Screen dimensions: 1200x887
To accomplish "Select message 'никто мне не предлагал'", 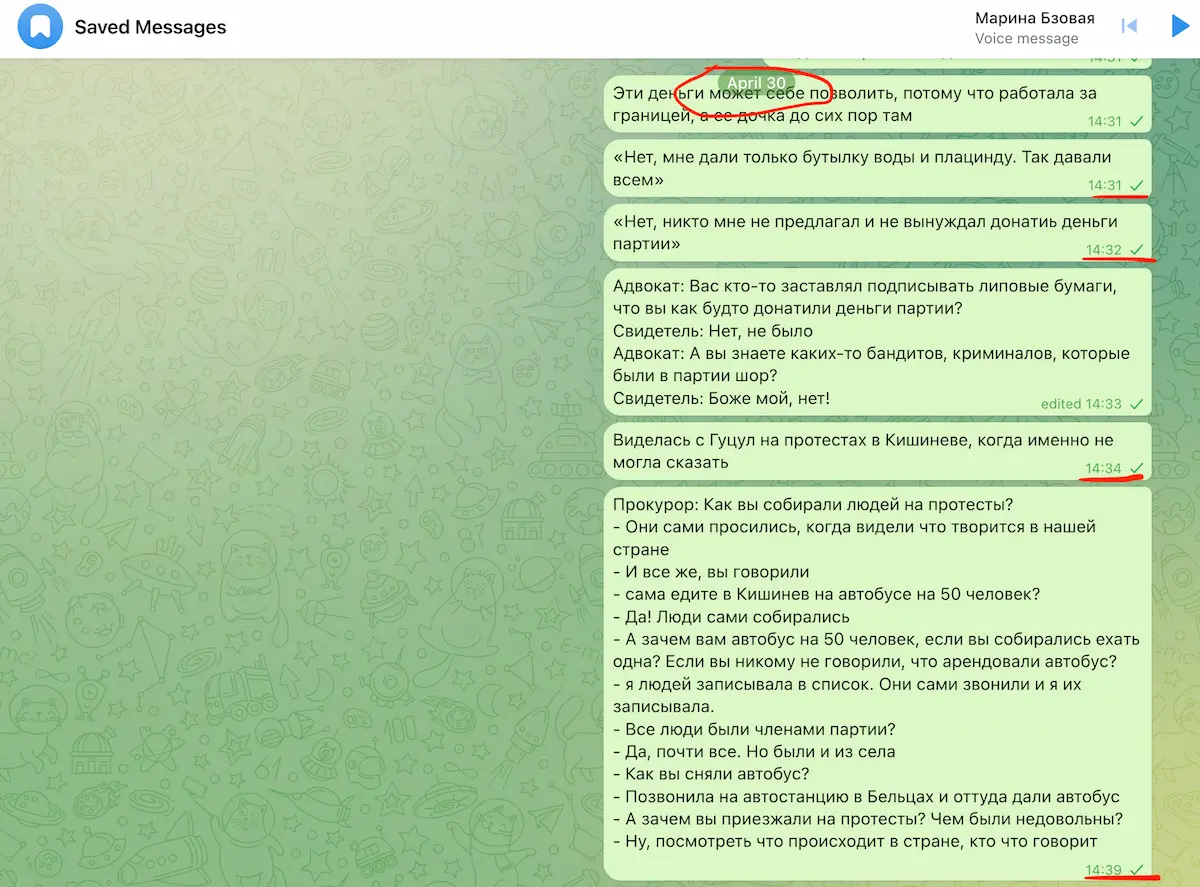I will coord(878,233).
